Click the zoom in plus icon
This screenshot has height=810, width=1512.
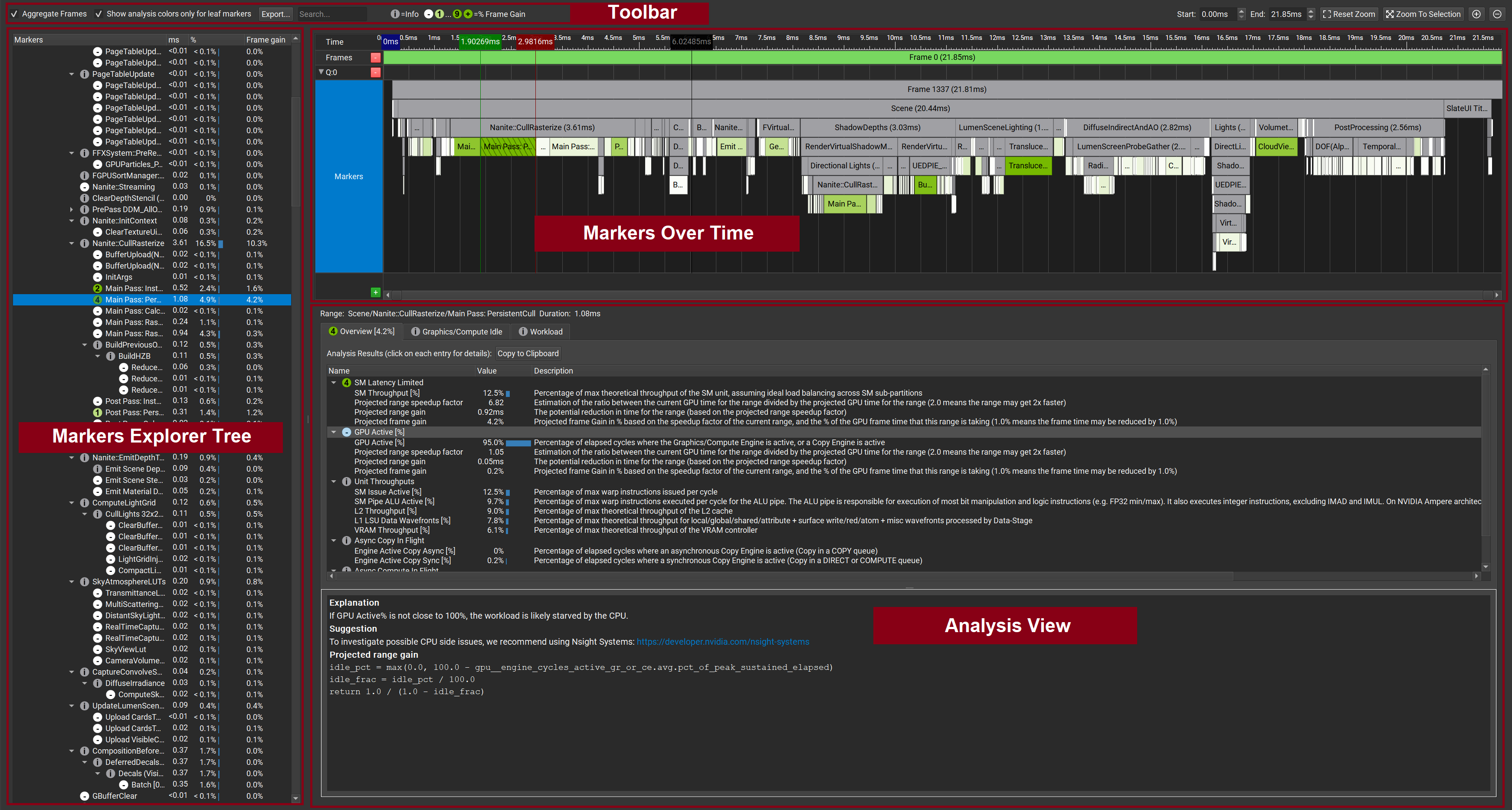tap(1476, 14)
